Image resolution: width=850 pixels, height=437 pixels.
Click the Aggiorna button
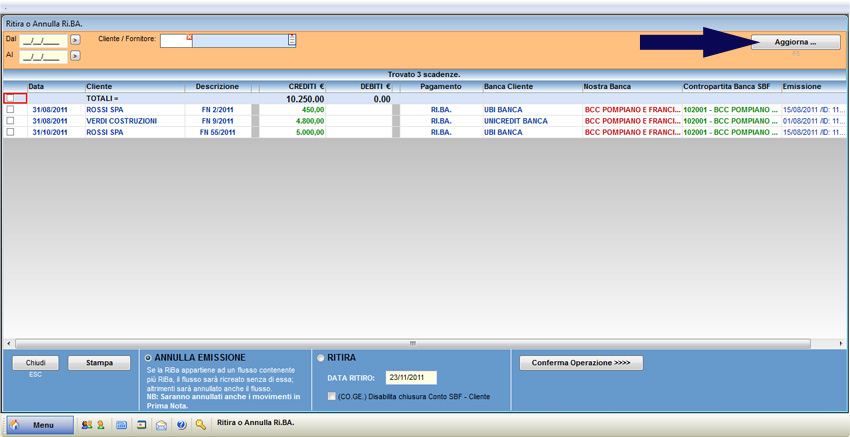pos(795,43)
